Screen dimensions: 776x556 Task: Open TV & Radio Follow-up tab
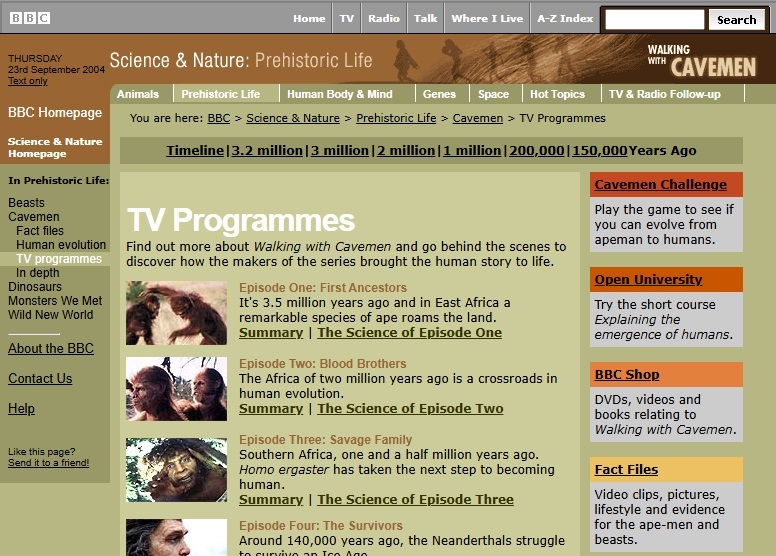click(x=665, y=94)
